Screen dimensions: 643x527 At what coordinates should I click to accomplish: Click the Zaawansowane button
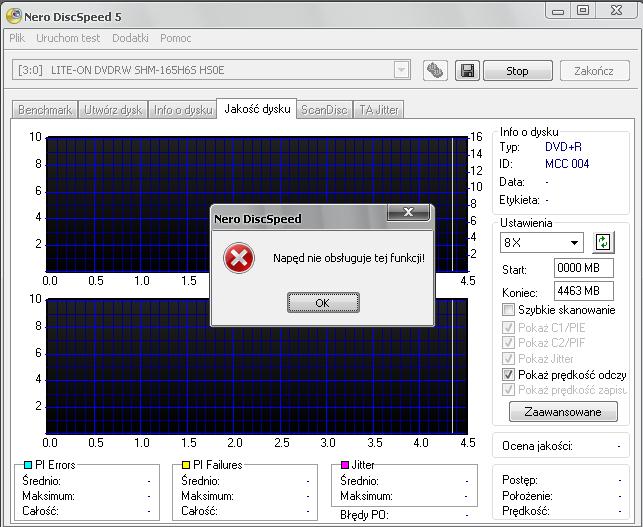pos(563,411)
